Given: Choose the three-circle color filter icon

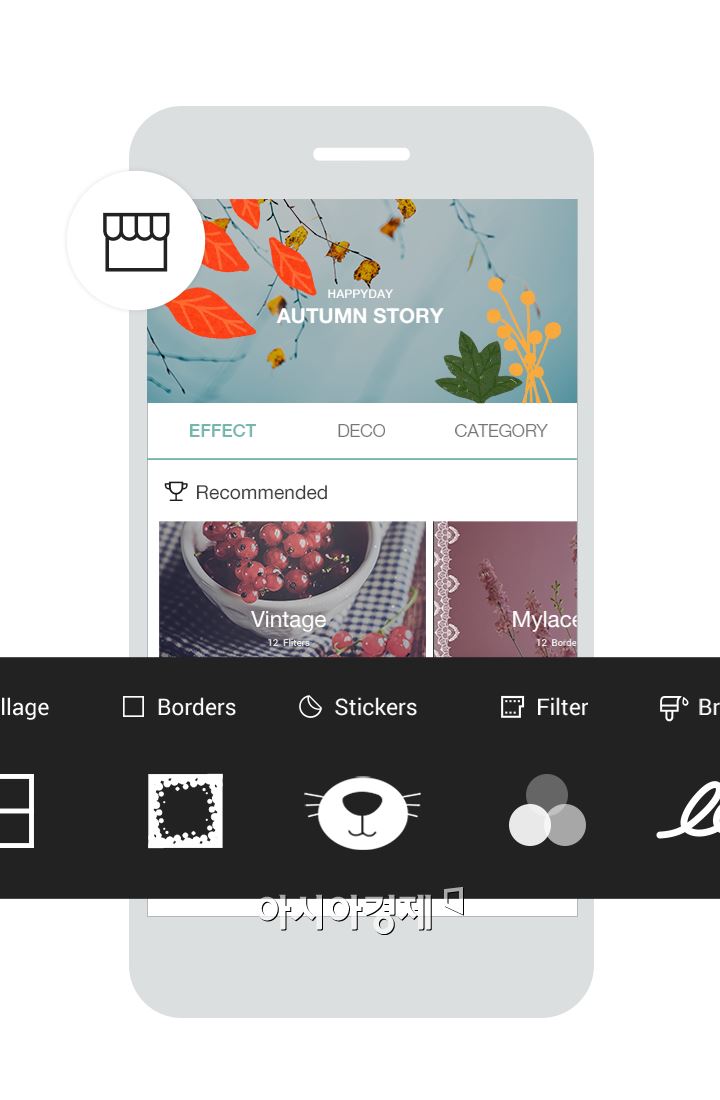Looking at the screenshot, I should coord(547,810).
